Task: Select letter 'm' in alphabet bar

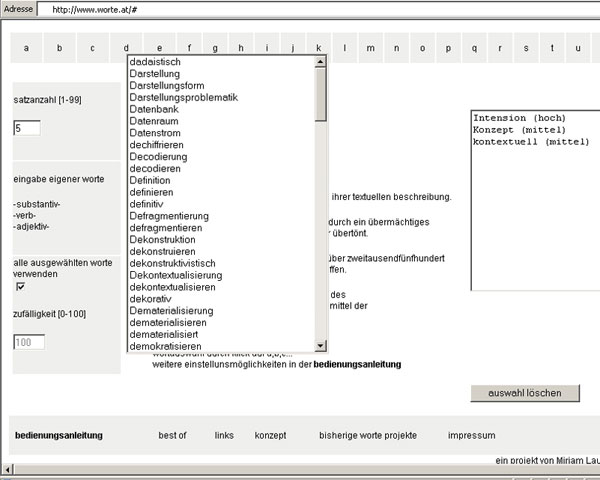Action: (x=370, y=47)
